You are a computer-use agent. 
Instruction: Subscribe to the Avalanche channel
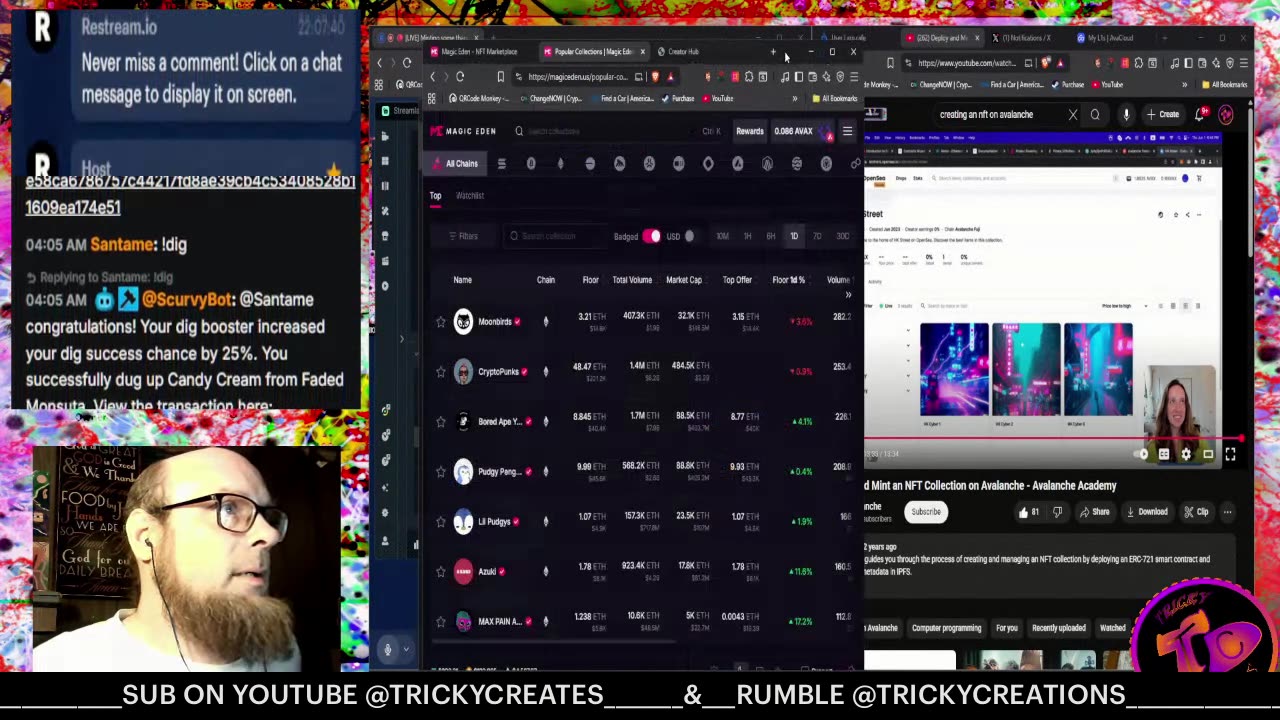[926, 512]
